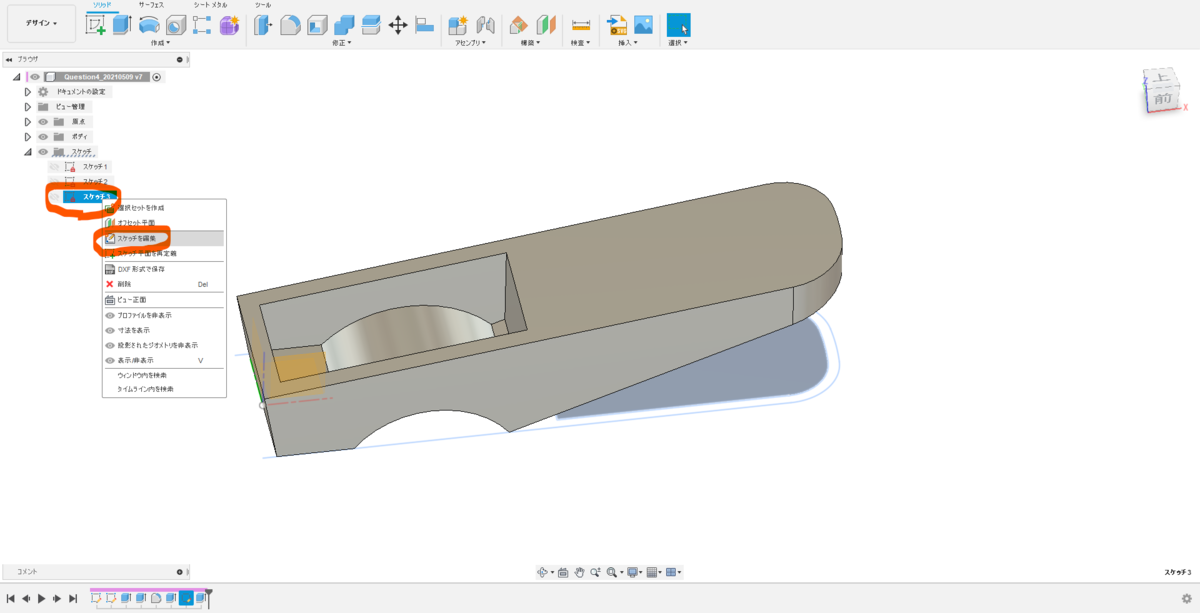The height and width of the screenshot is (613, 1200).
Task: Open the 構築 dropdown menu
Action: tap(531, 43)
